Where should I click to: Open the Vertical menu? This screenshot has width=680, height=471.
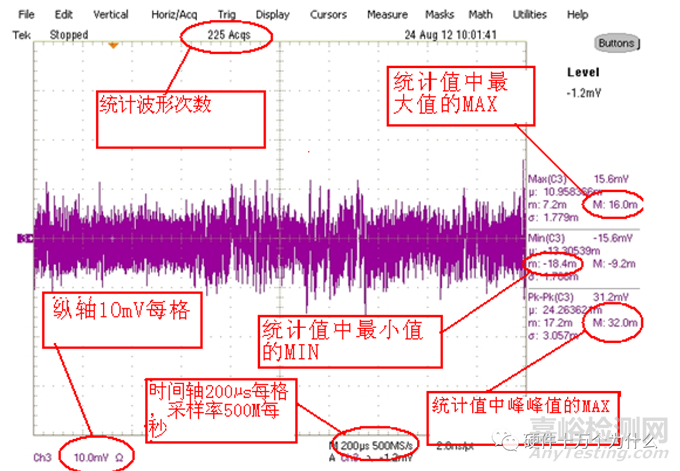110,16
